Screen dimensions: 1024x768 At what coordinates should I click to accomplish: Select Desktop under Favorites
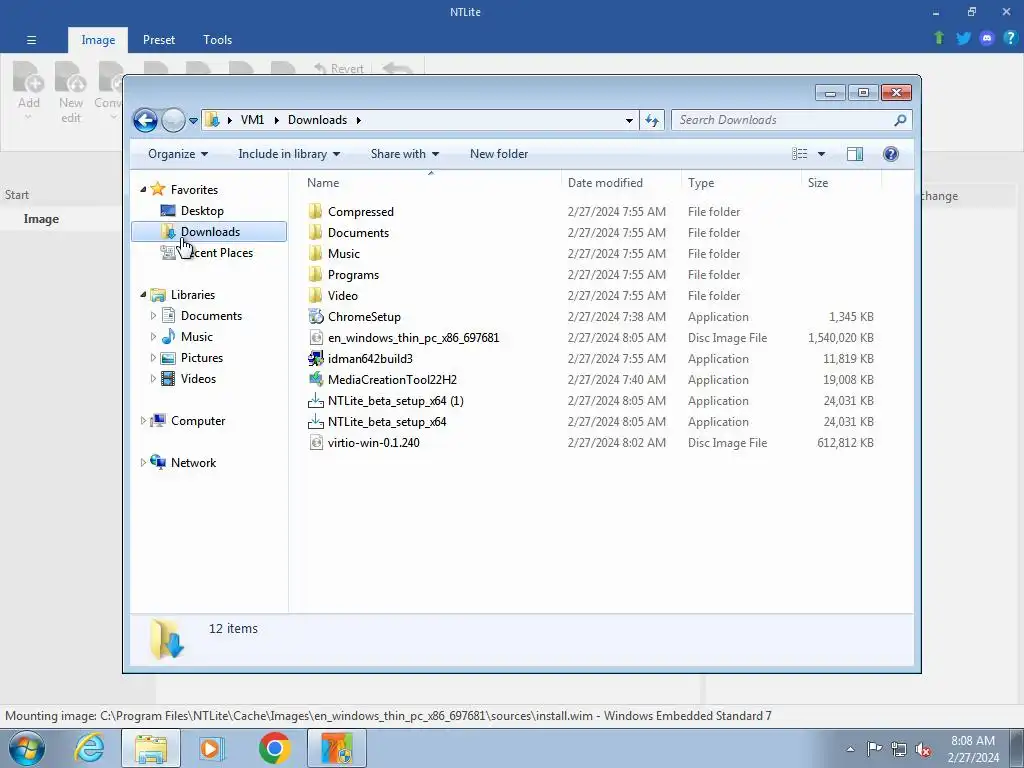coord(202,211)
